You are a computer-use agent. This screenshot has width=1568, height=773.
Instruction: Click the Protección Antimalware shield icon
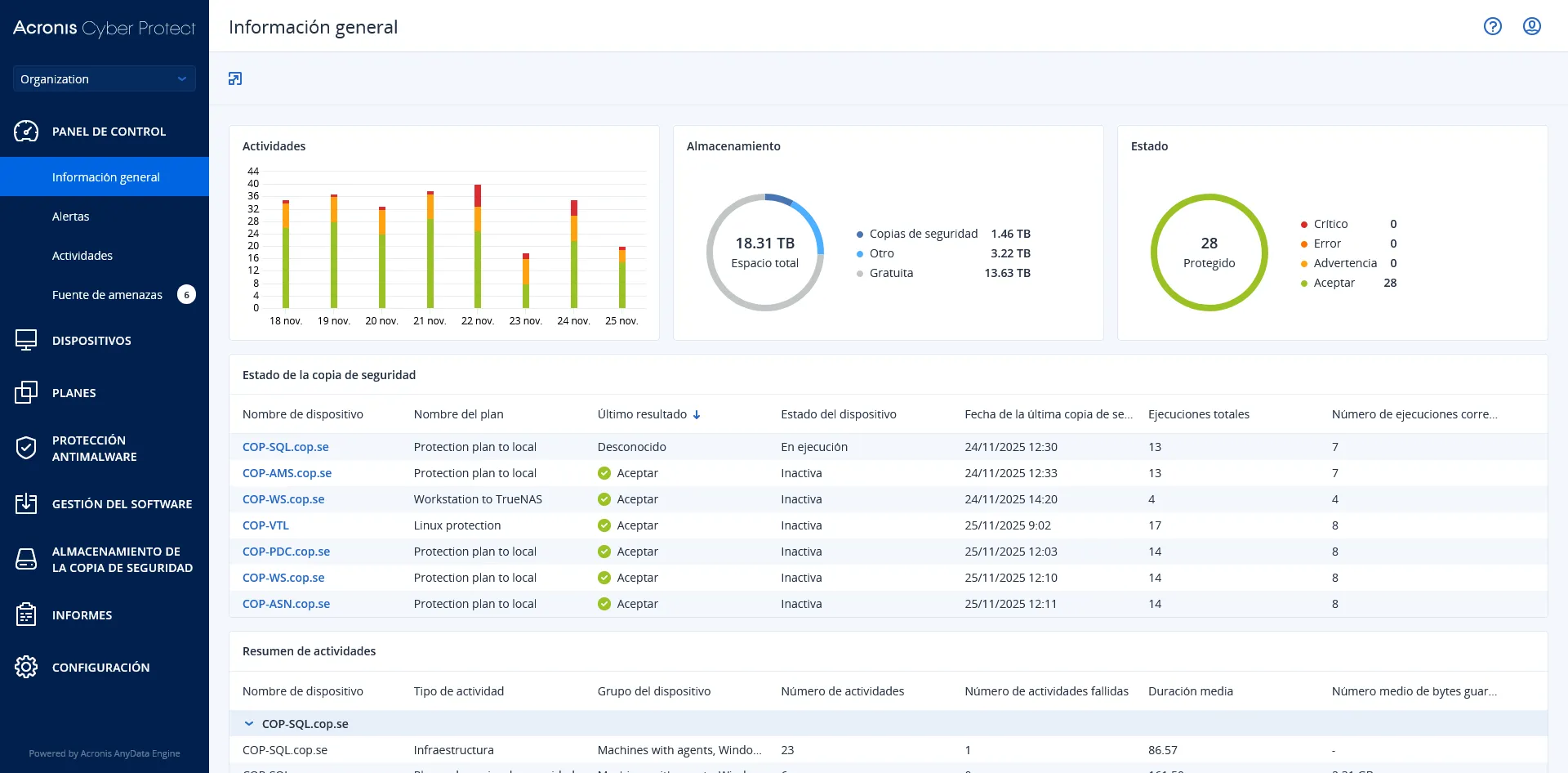[x=26, y=448]
